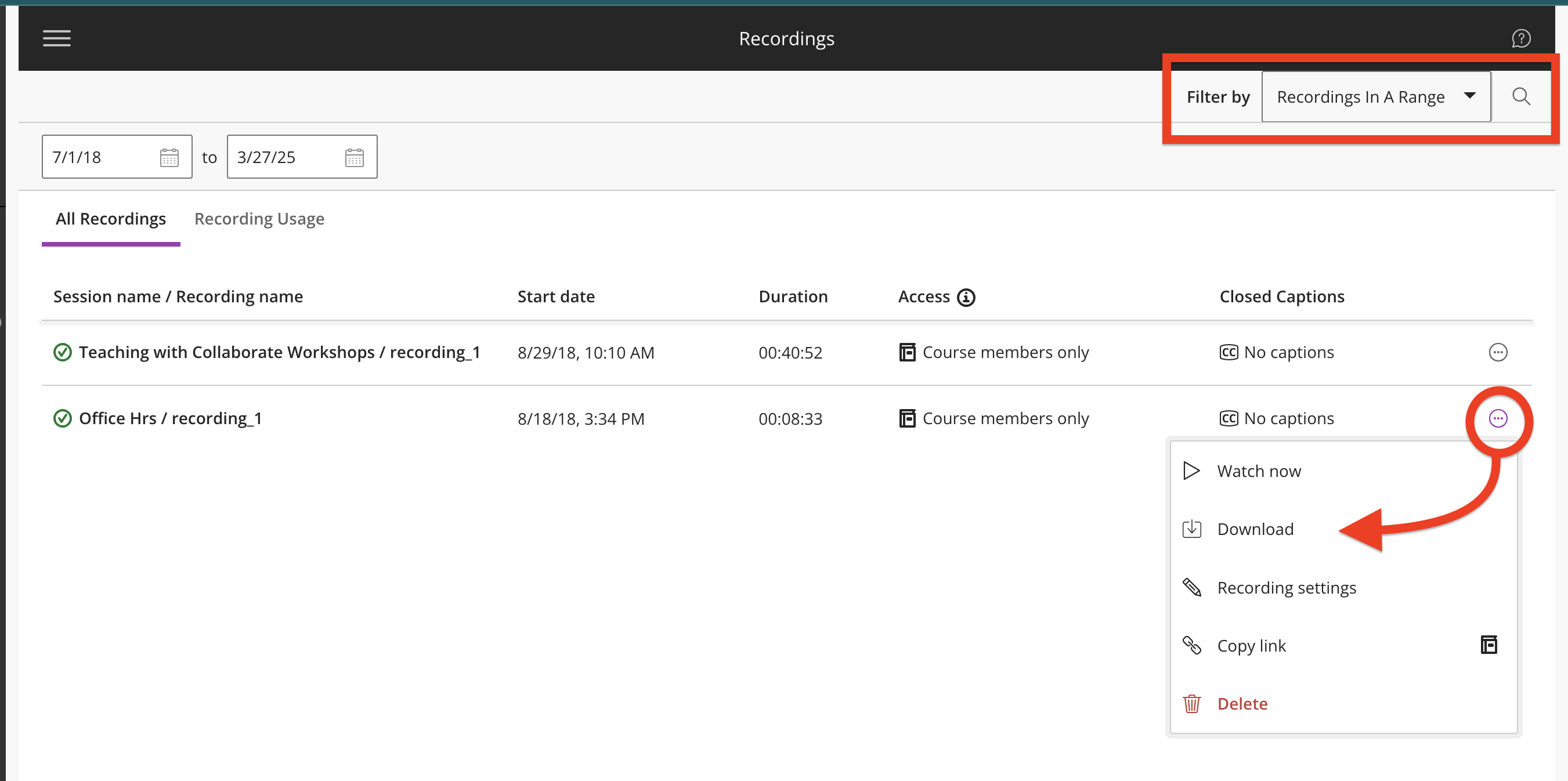Click the Session name / Recording name header

178,297
